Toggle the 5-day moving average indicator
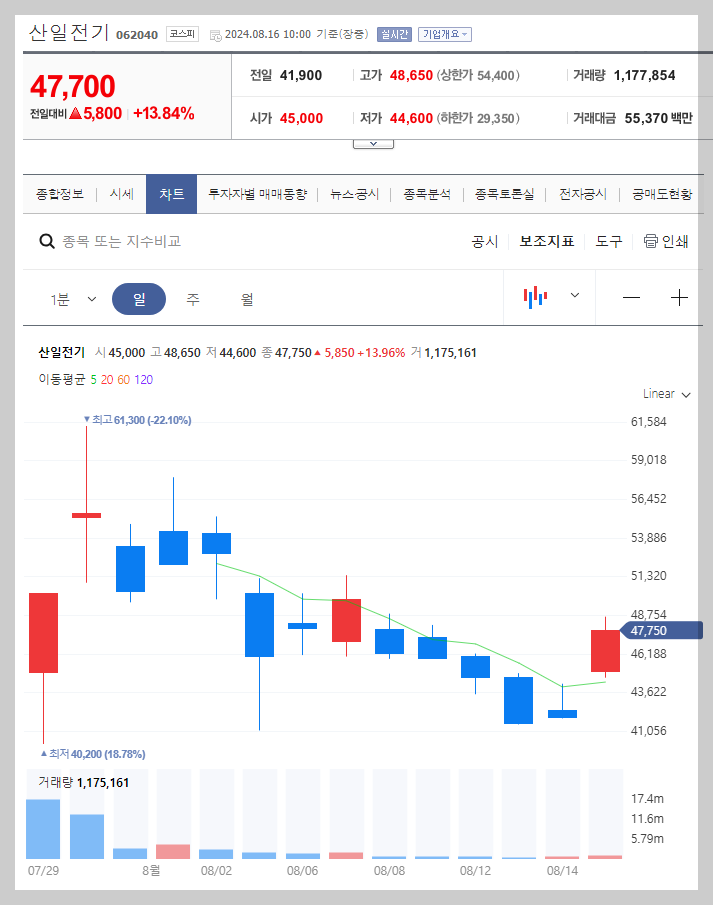The image size is (713, 905). pos(92,381)
